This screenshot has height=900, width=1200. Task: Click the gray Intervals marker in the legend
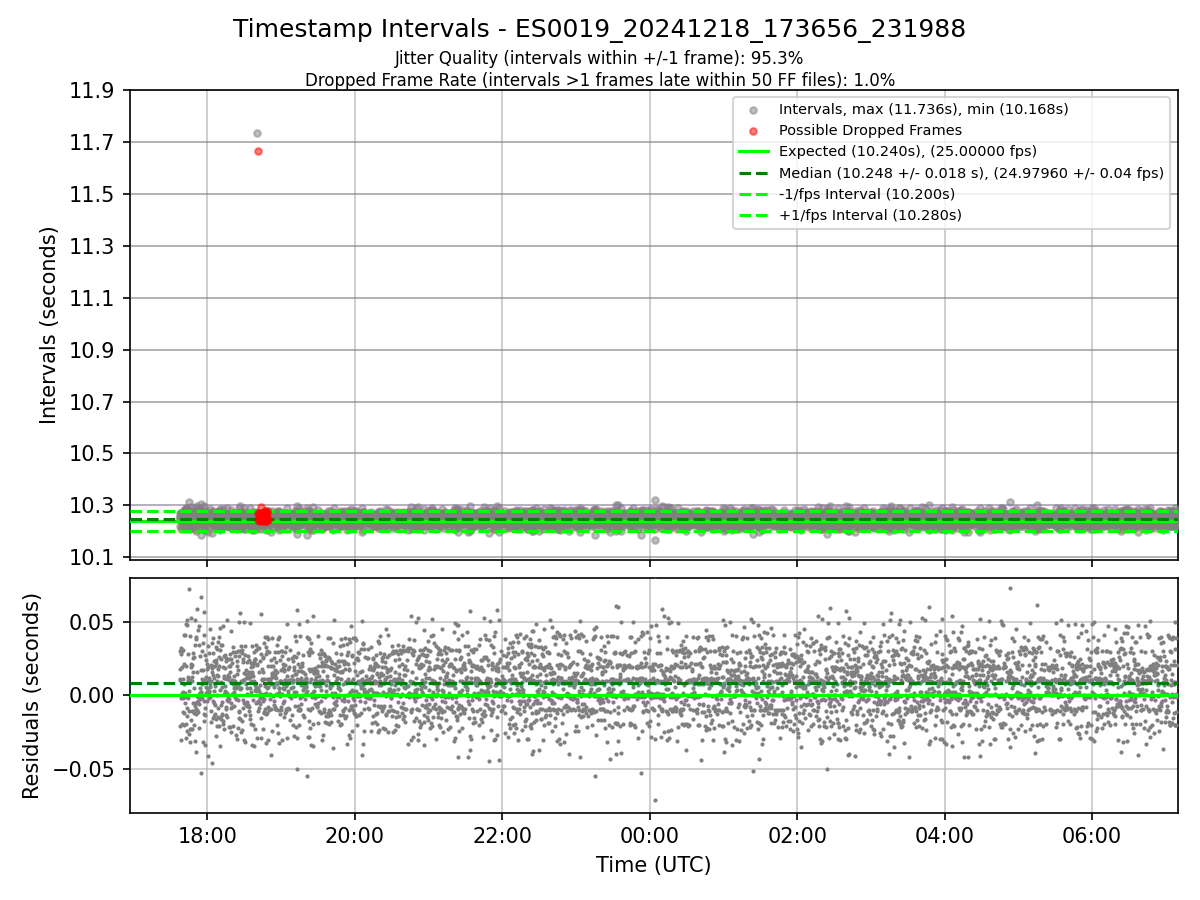tap(753, 110)
